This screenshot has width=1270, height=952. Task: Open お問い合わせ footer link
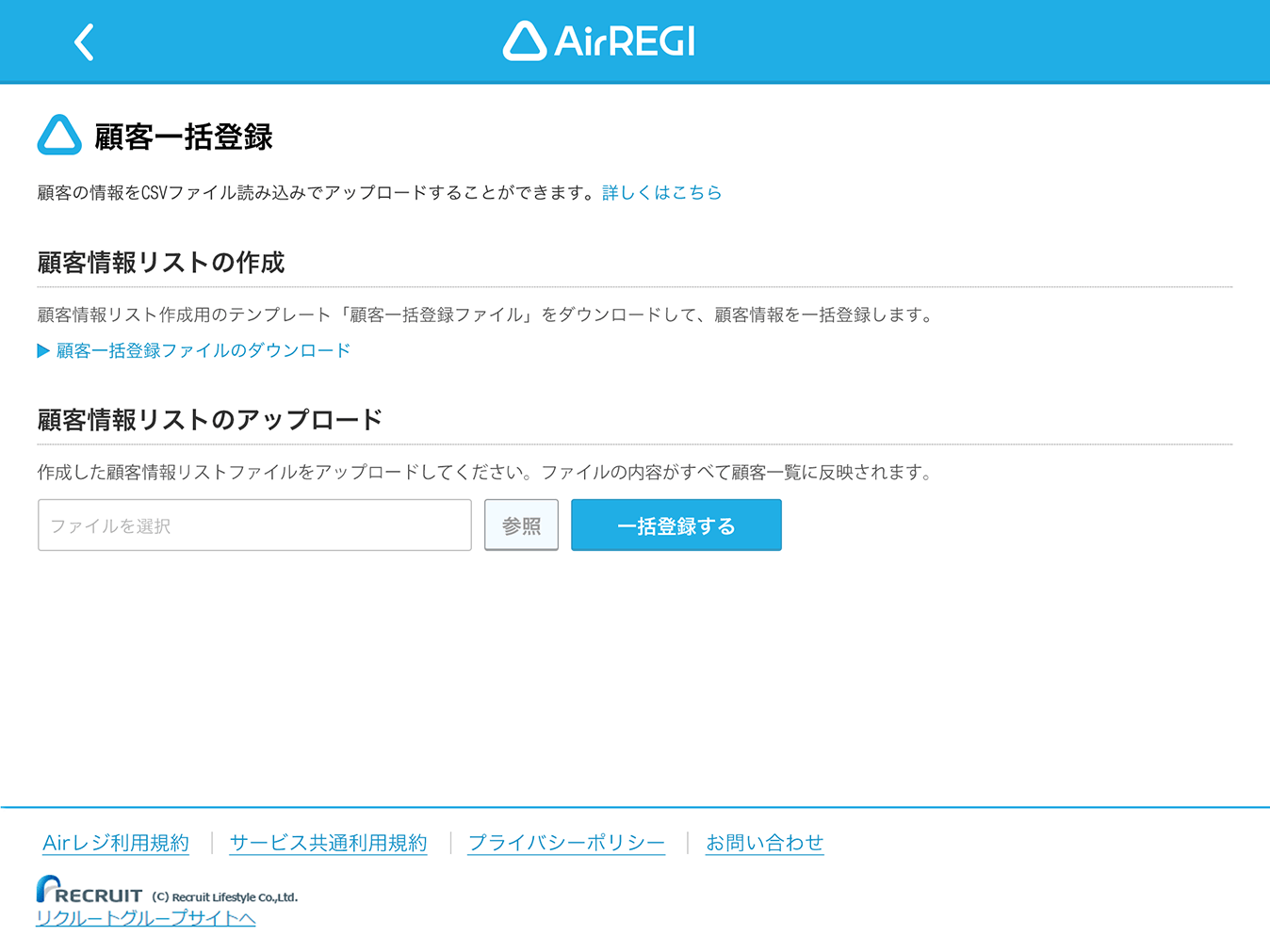764,843
